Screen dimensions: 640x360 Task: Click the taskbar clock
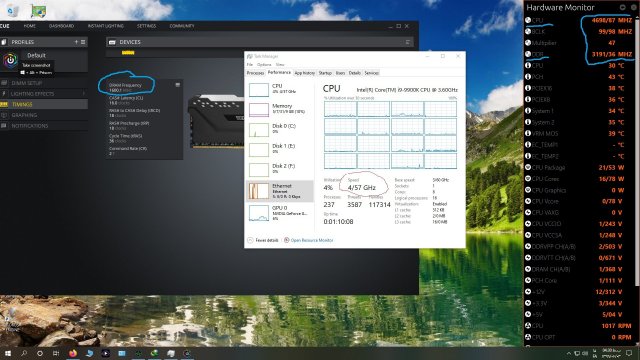[x=611, y=353]
